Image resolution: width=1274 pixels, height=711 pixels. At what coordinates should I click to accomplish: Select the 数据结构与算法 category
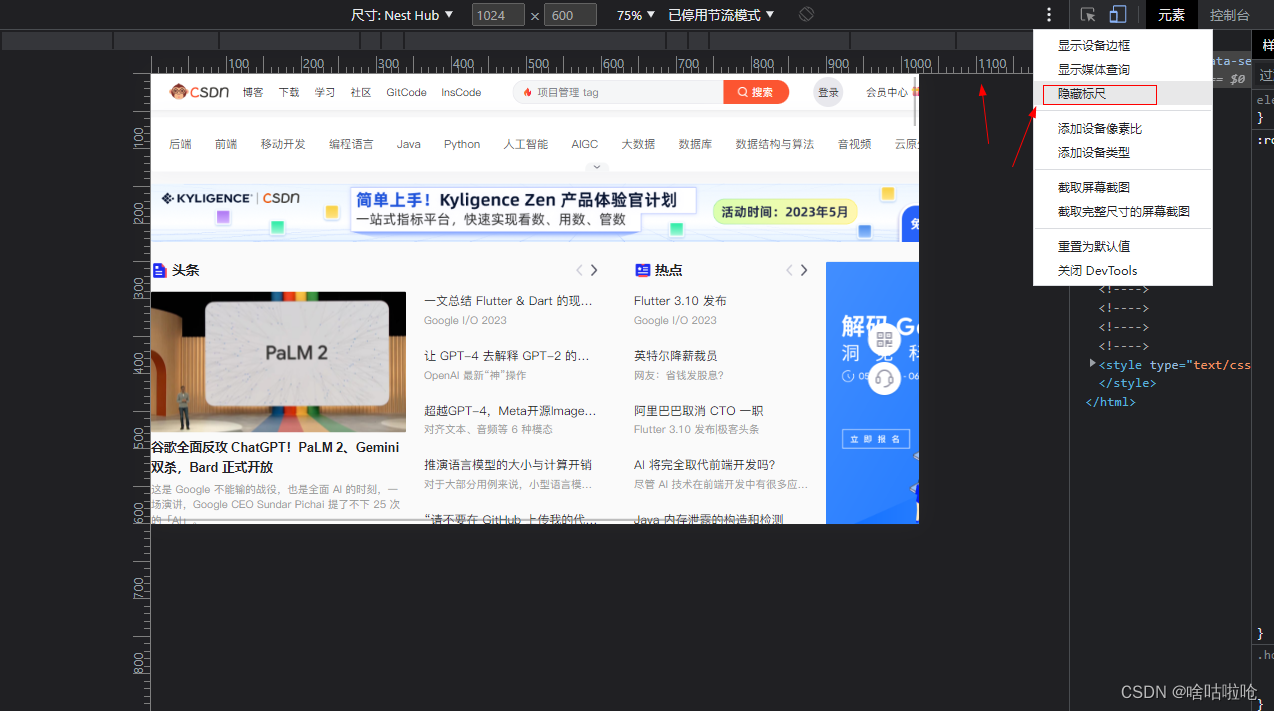pyautogui.click(x=775, y=144)
